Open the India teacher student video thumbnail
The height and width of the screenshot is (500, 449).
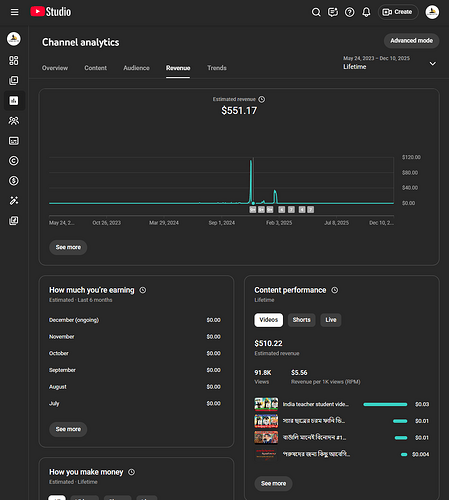point(266,404)
